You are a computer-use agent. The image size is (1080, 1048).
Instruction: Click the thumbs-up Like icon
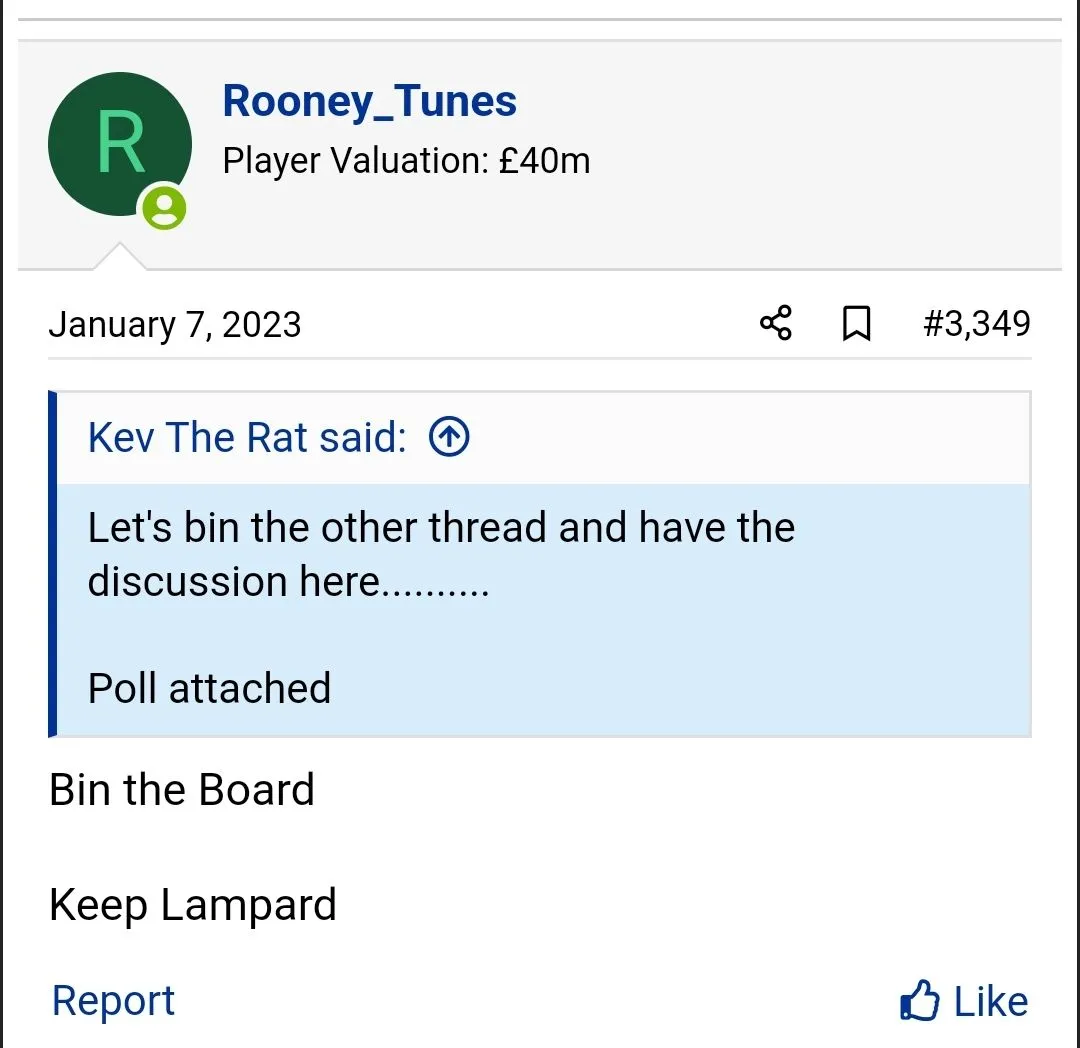[x=920, y=1000]
